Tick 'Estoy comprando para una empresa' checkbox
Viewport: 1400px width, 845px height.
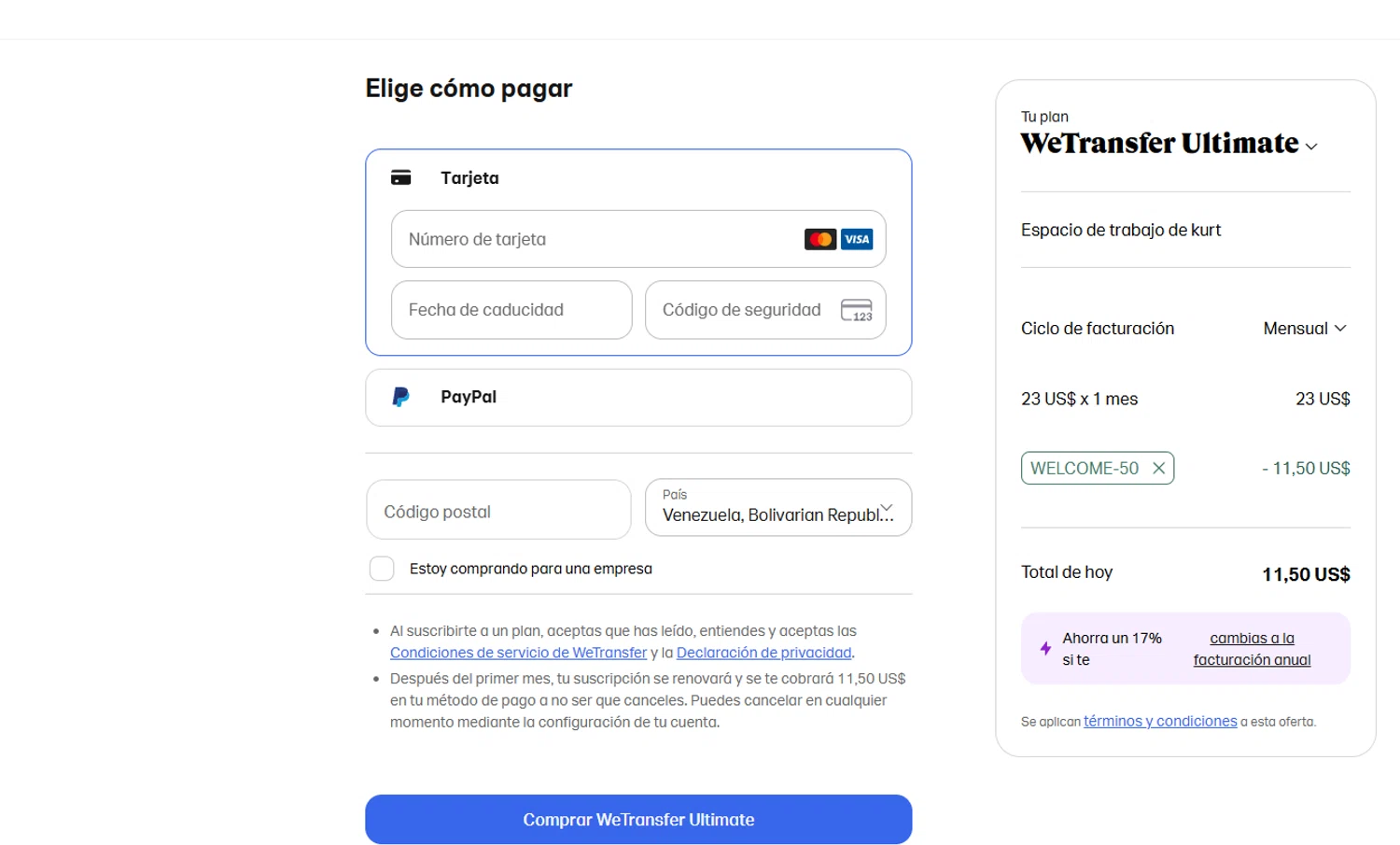pos(382,569)
